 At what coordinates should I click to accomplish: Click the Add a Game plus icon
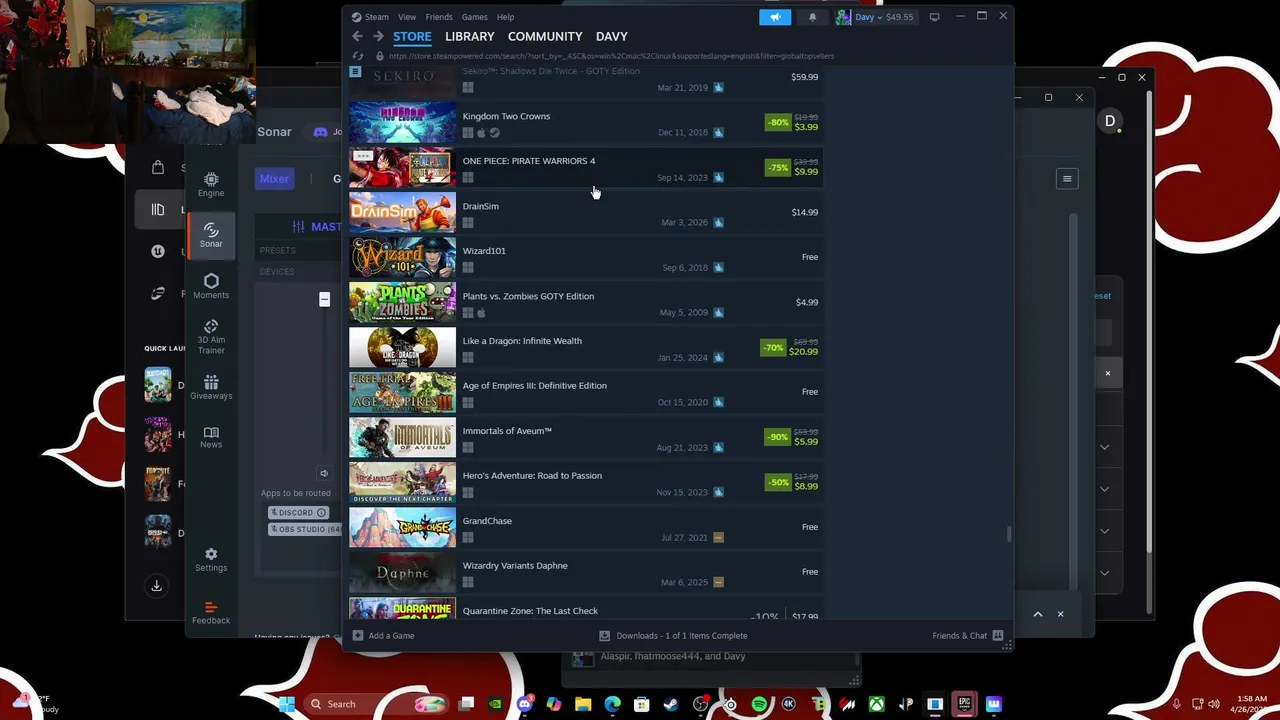[x=358, y=635]
